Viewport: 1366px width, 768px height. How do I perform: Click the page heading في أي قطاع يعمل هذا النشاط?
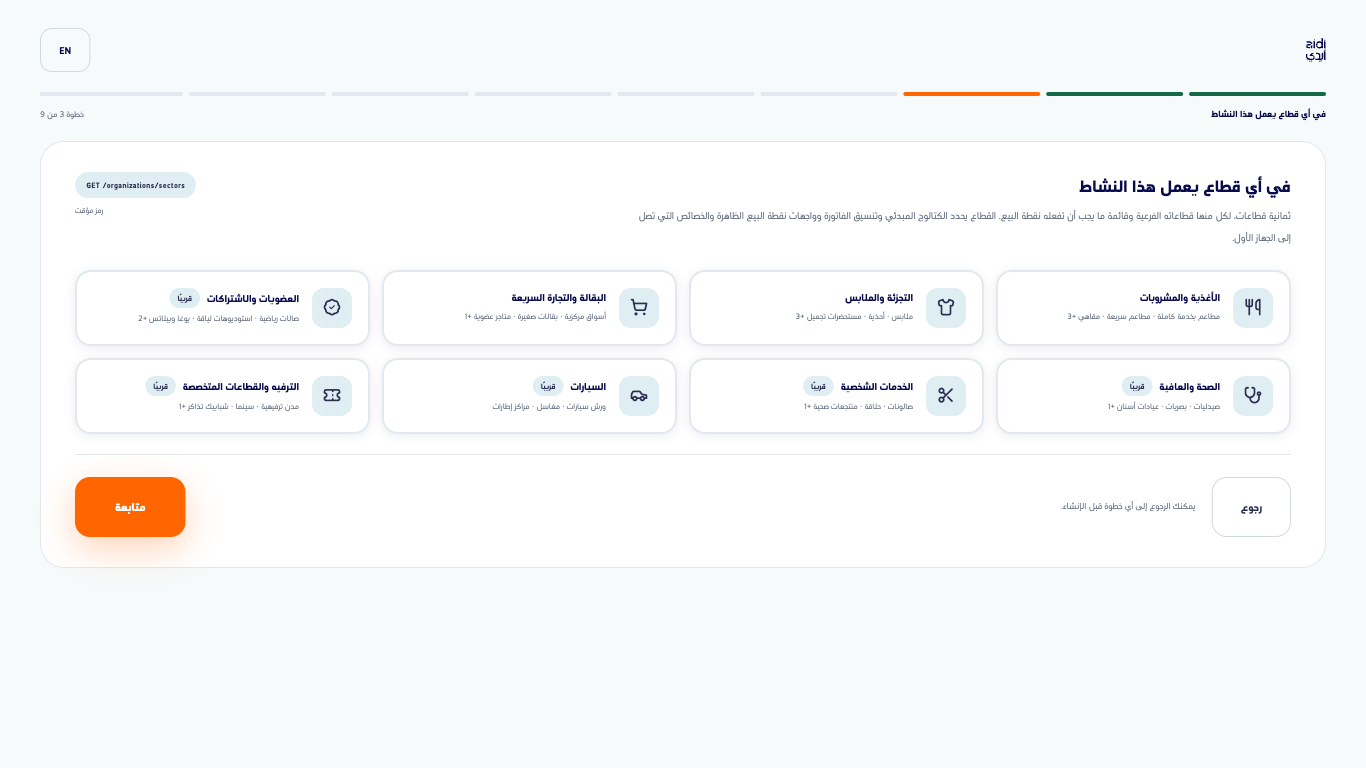coord(1184,186)
